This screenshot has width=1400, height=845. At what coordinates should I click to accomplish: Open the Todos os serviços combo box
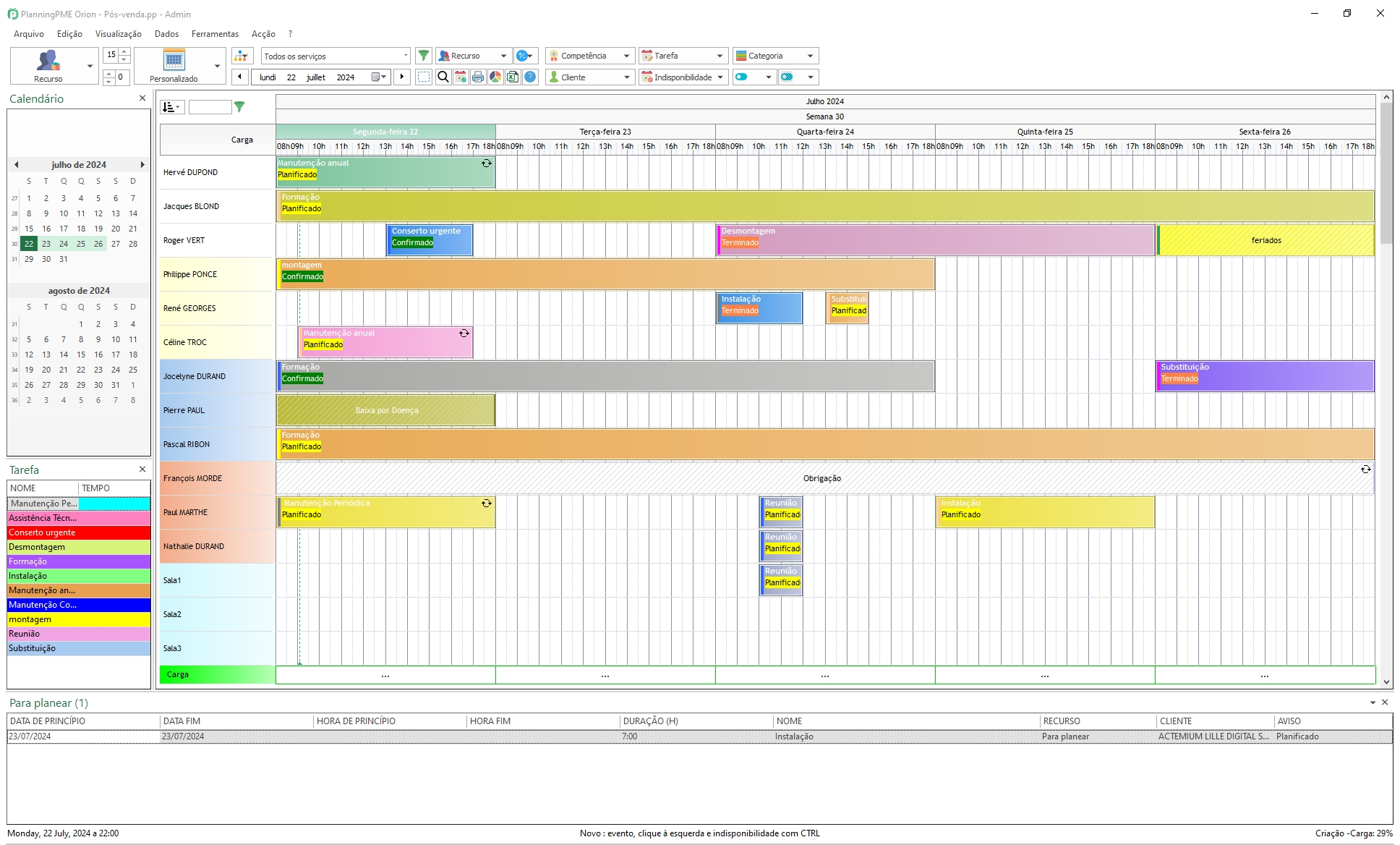(x=336, y=56)
